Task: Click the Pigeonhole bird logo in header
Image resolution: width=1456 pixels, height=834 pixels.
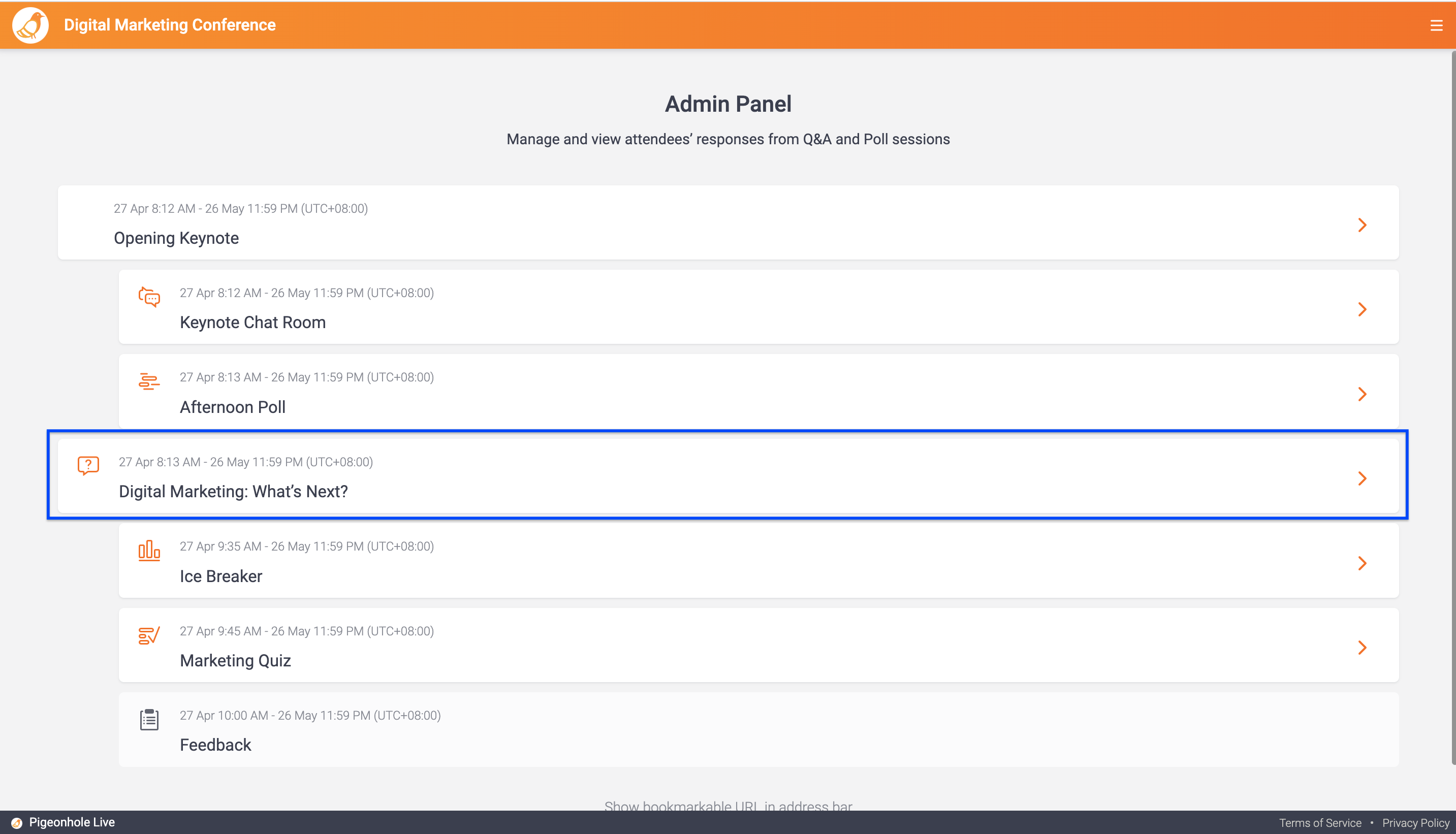Action: point(30,24)
